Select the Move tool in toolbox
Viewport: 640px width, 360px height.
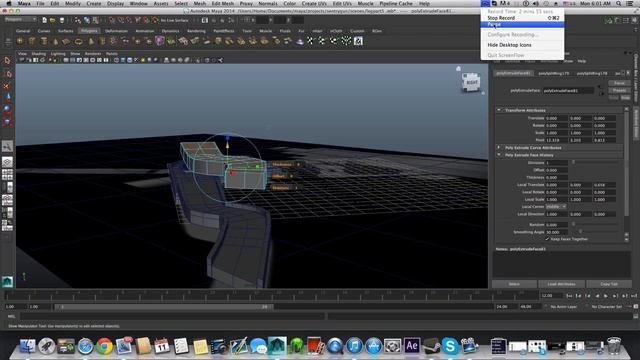[7, 97]
